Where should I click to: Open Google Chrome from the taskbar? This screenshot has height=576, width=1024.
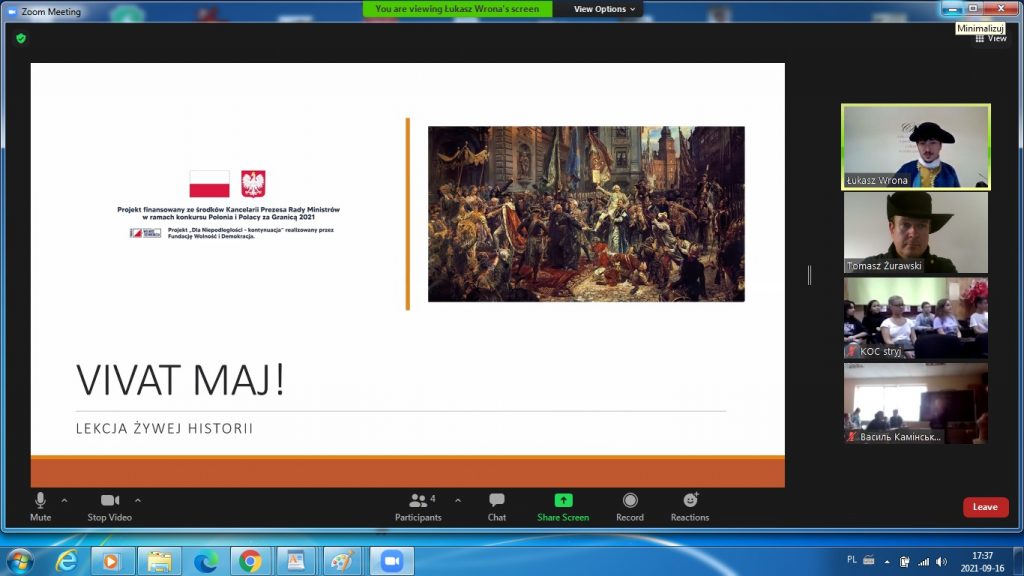[250, 561]
